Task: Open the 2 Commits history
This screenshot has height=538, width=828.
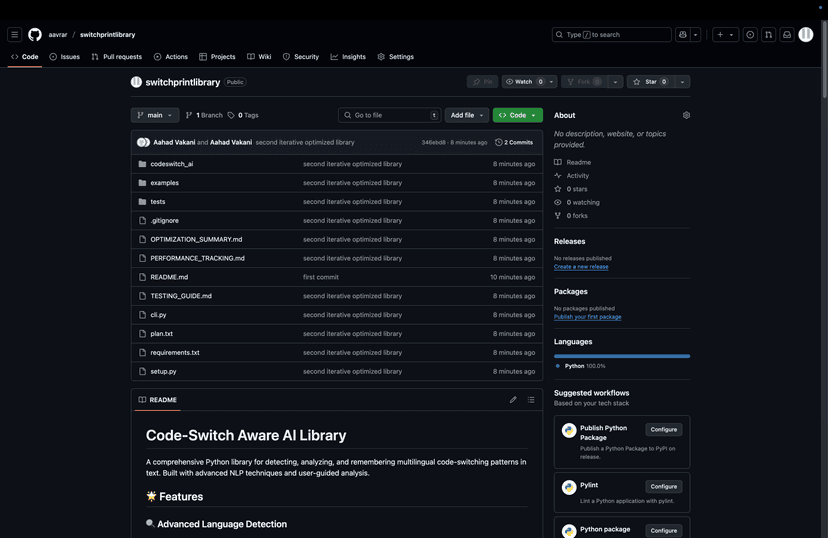Action: [514, 143]
